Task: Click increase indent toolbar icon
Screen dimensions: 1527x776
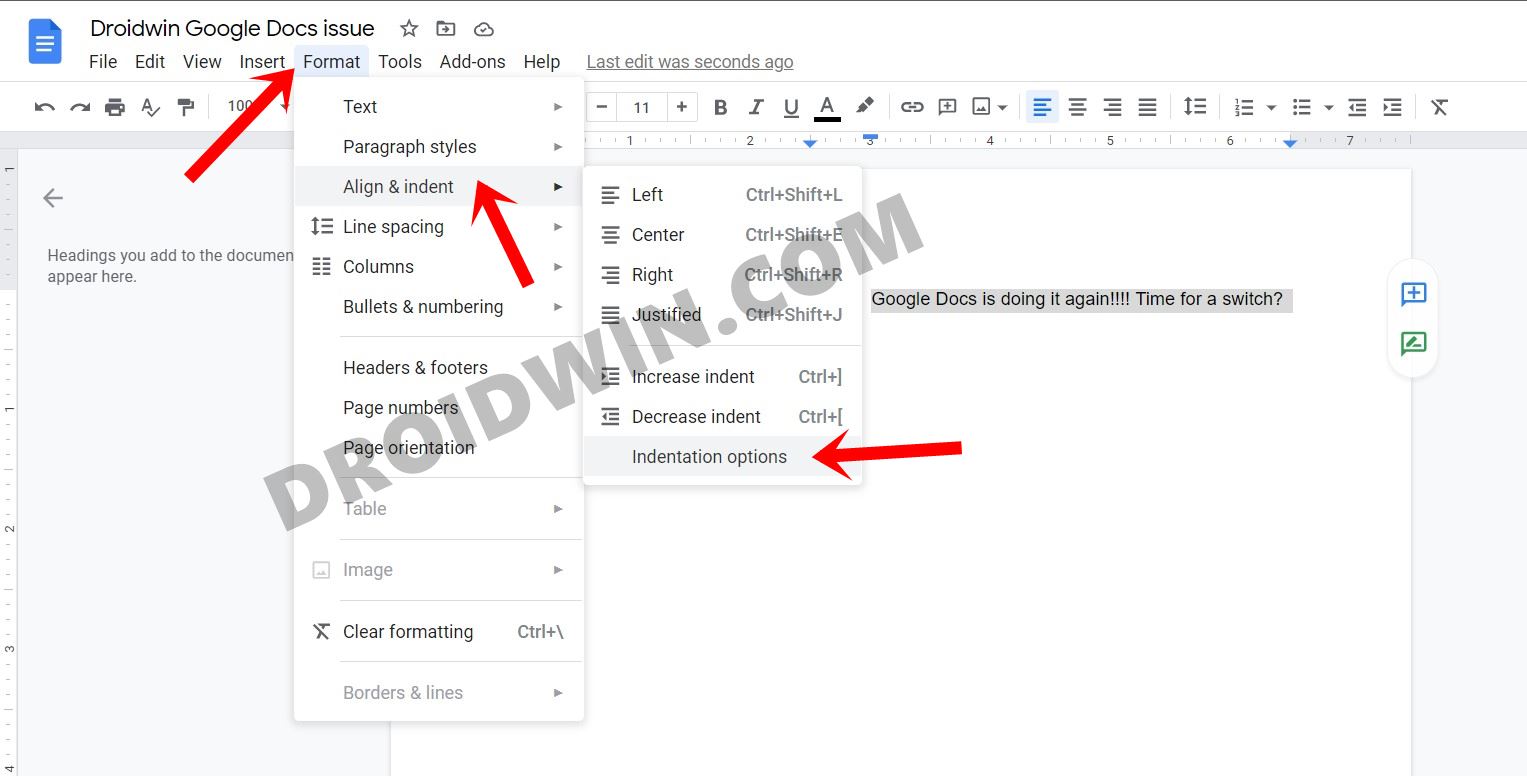Action: (x=1392, y=107)
